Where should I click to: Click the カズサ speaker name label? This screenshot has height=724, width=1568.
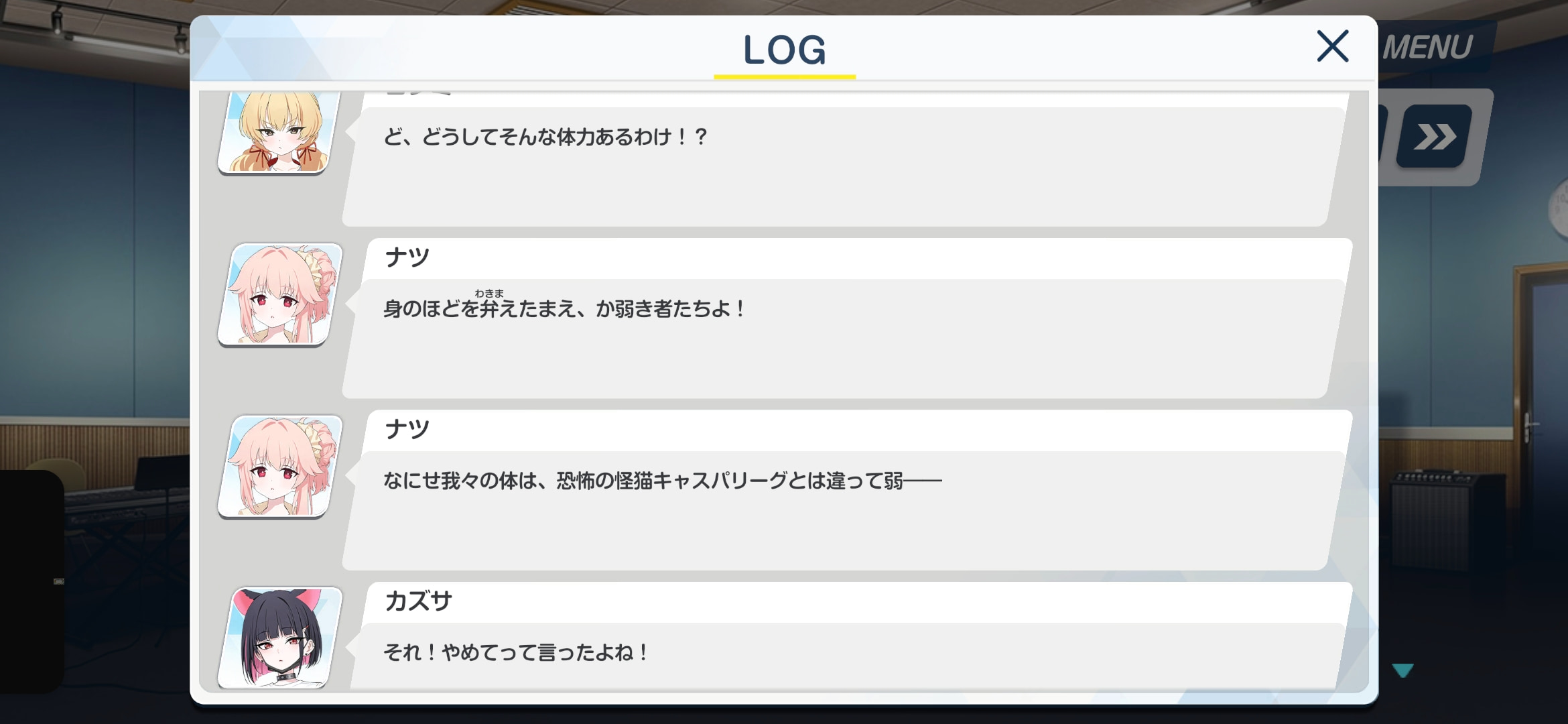click(x=418, y=601)
